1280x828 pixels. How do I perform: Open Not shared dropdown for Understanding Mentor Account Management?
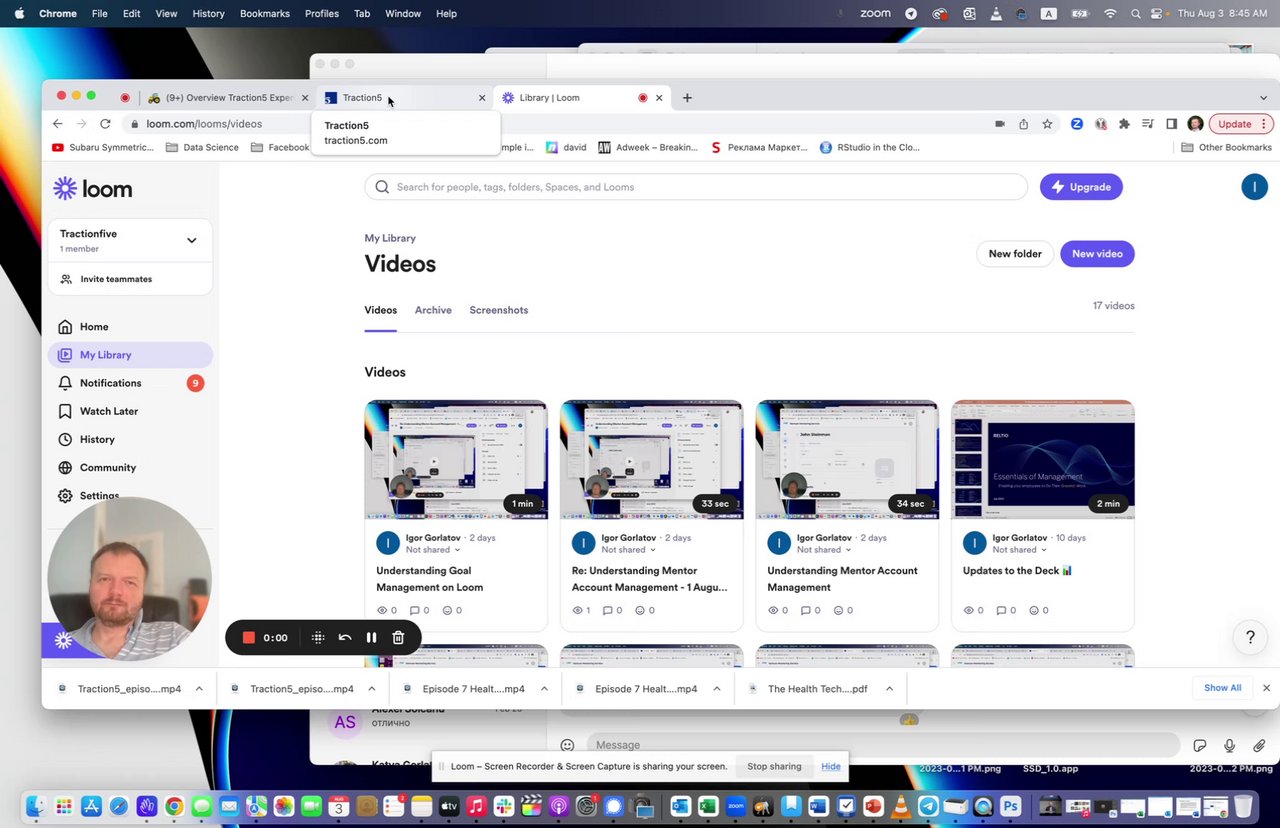click(825, 550)
